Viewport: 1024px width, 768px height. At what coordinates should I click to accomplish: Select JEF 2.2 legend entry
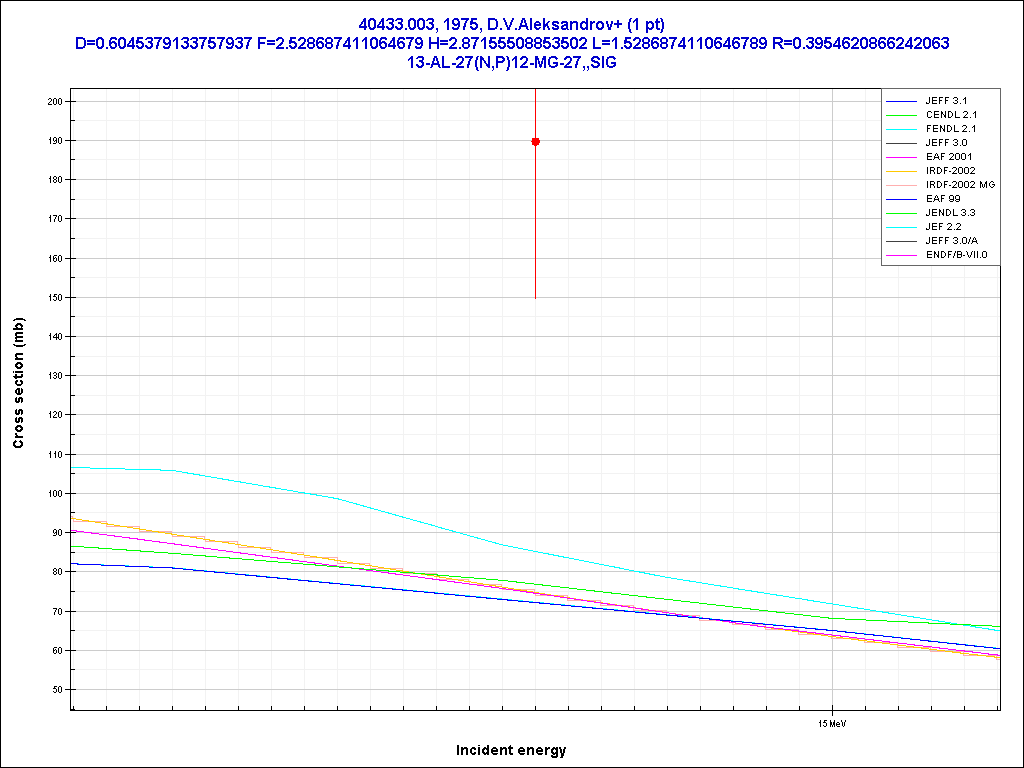click(943, 227)
